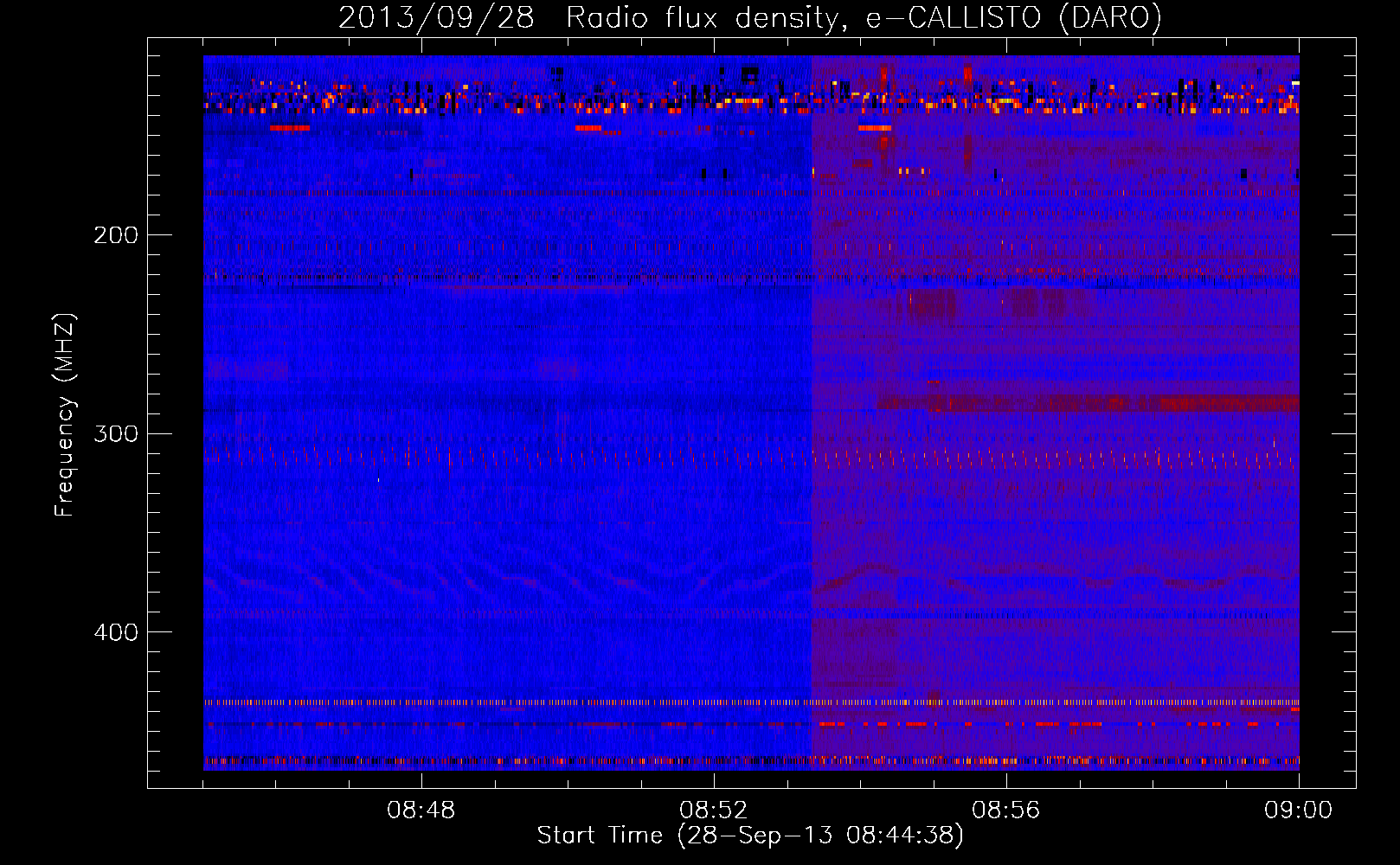Select the 300 frequency axis label
The width and height of the screenshot is (1400, 865).
tap(116, 433)
